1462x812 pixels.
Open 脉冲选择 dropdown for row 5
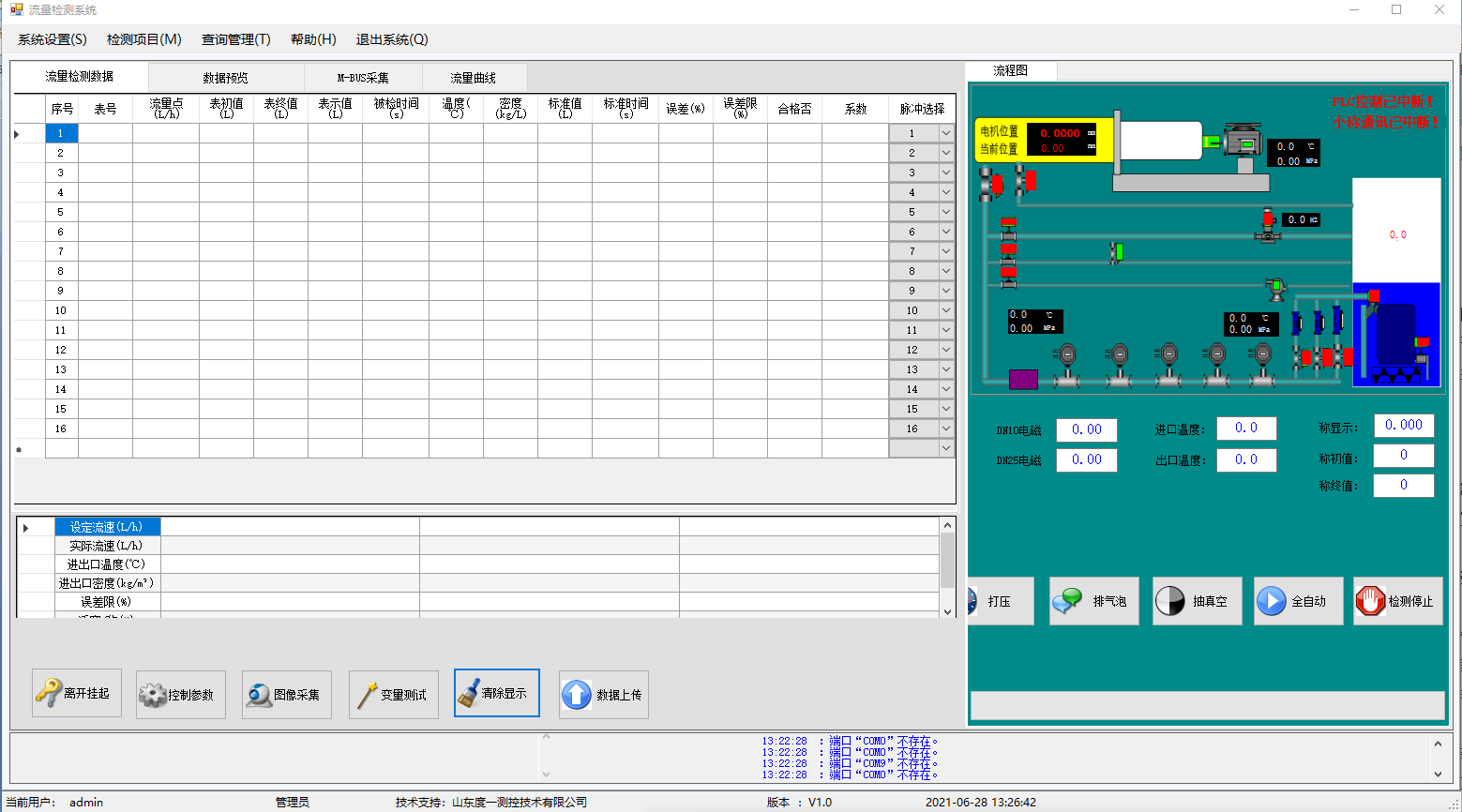946,212
